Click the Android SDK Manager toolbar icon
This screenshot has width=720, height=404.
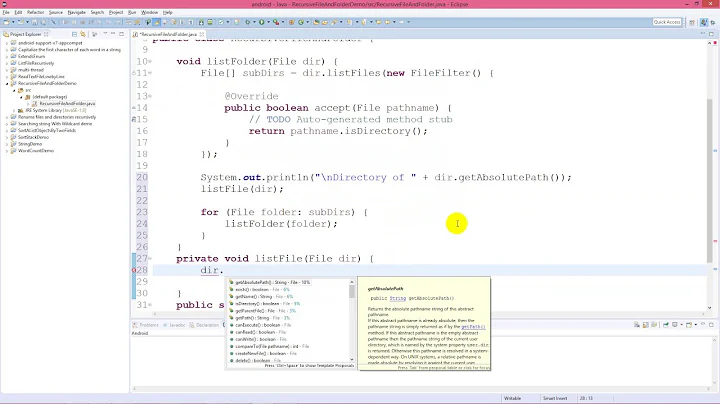[x=201, y=22]
